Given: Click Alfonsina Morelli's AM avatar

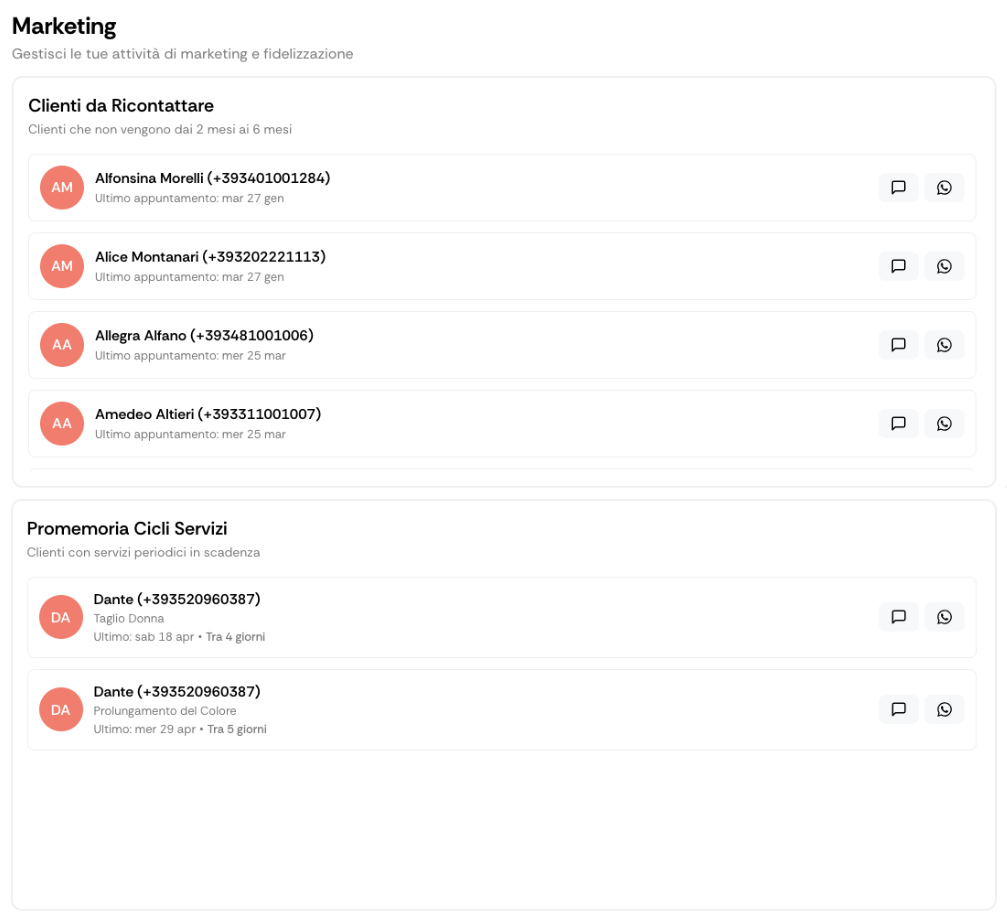Looking at the screenshot, I should [62, 187].
